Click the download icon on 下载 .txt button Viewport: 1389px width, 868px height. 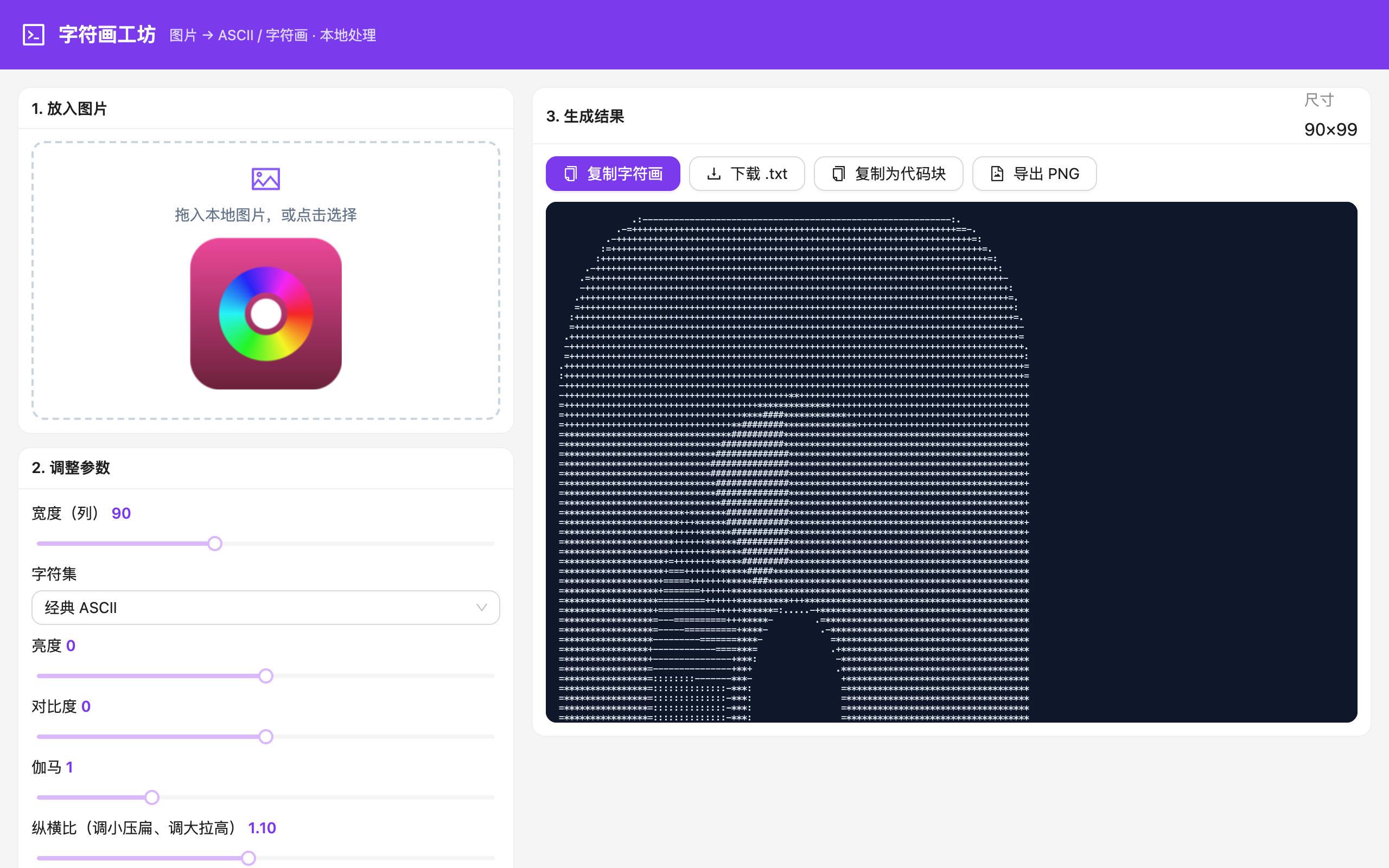[713, 174]
